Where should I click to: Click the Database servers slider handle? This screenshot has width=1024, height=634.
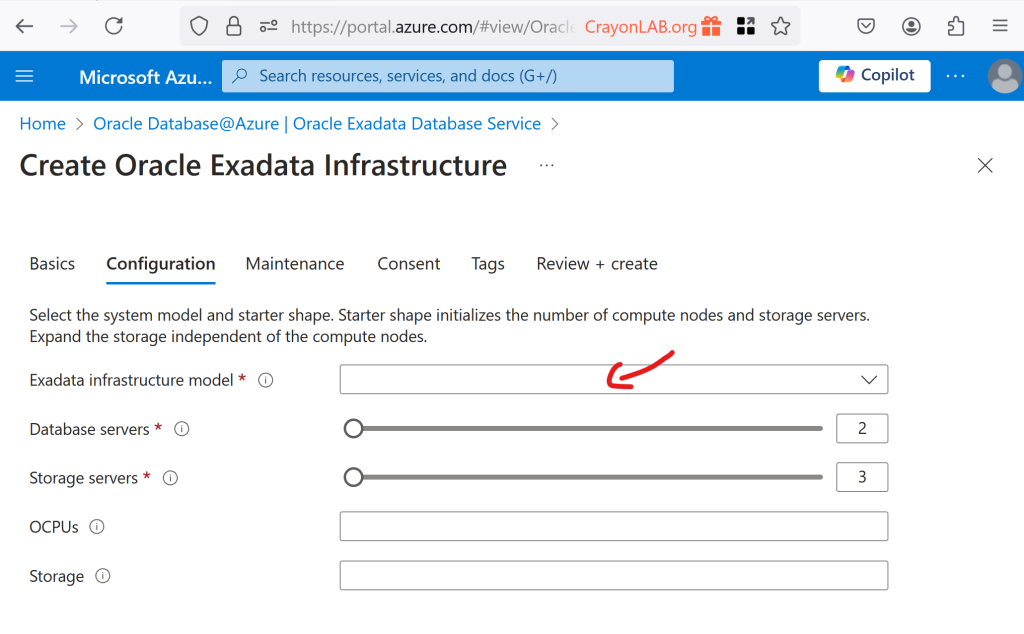[x=353, y=429]
